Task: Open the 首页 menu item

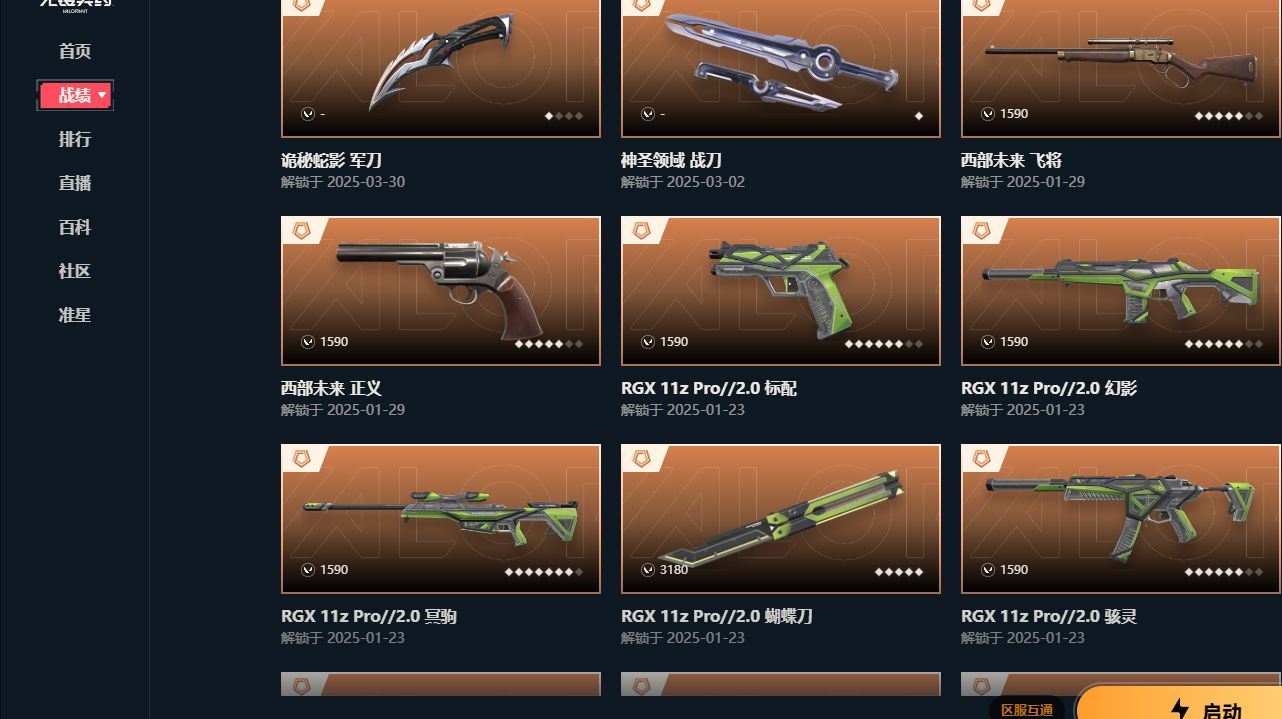Action: [75, 51]
